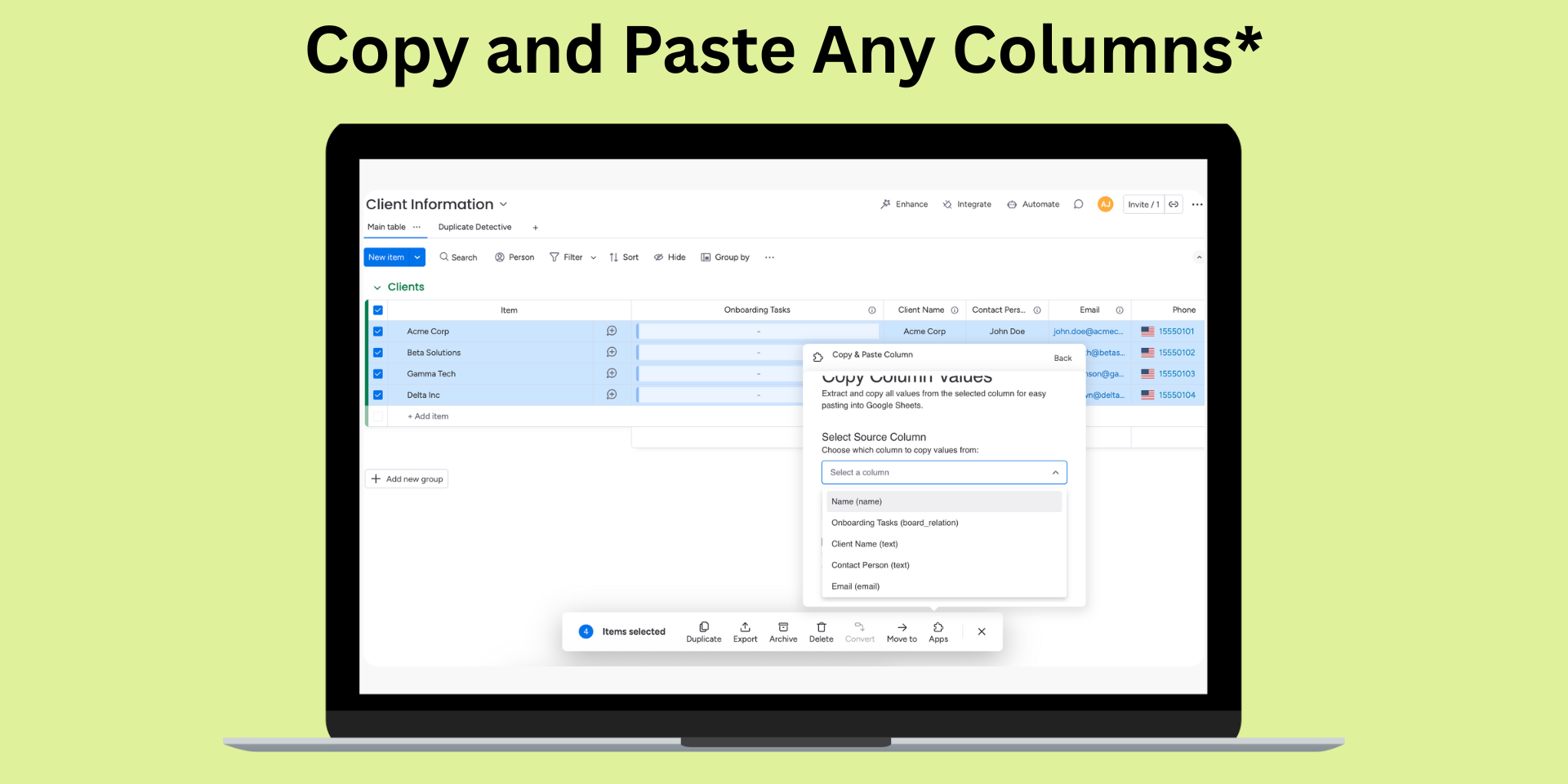Click the Back button in Copy & Paste panel
Screen dimensions: 1568x784
(1062, 358)
